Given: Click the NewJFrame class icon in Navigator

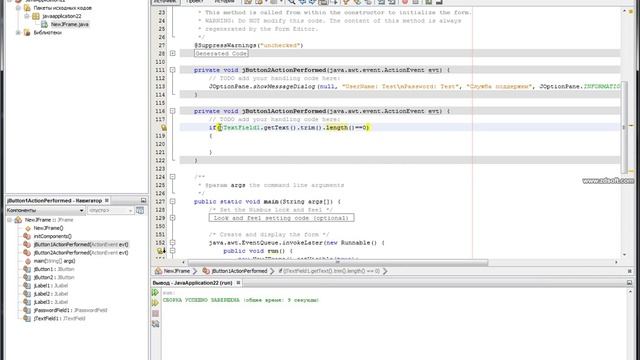Looking at the screenshot, I should point(18,220).
